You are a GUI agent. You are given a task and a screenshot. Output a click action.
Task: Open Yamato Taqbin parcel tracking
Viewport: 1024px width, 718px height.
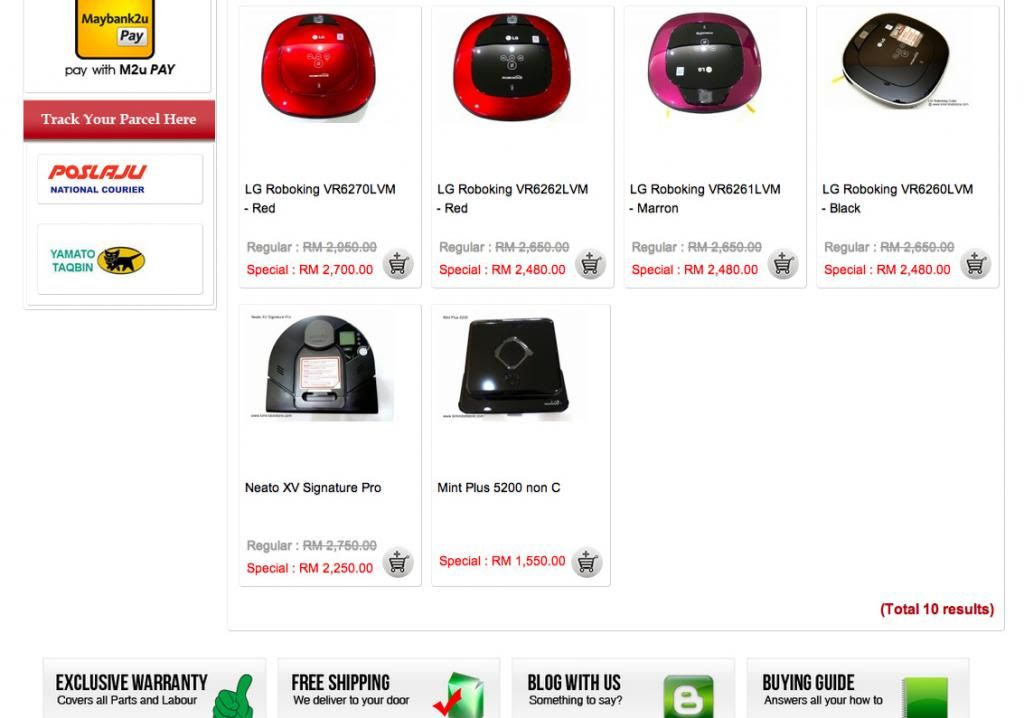pos(120,259)
